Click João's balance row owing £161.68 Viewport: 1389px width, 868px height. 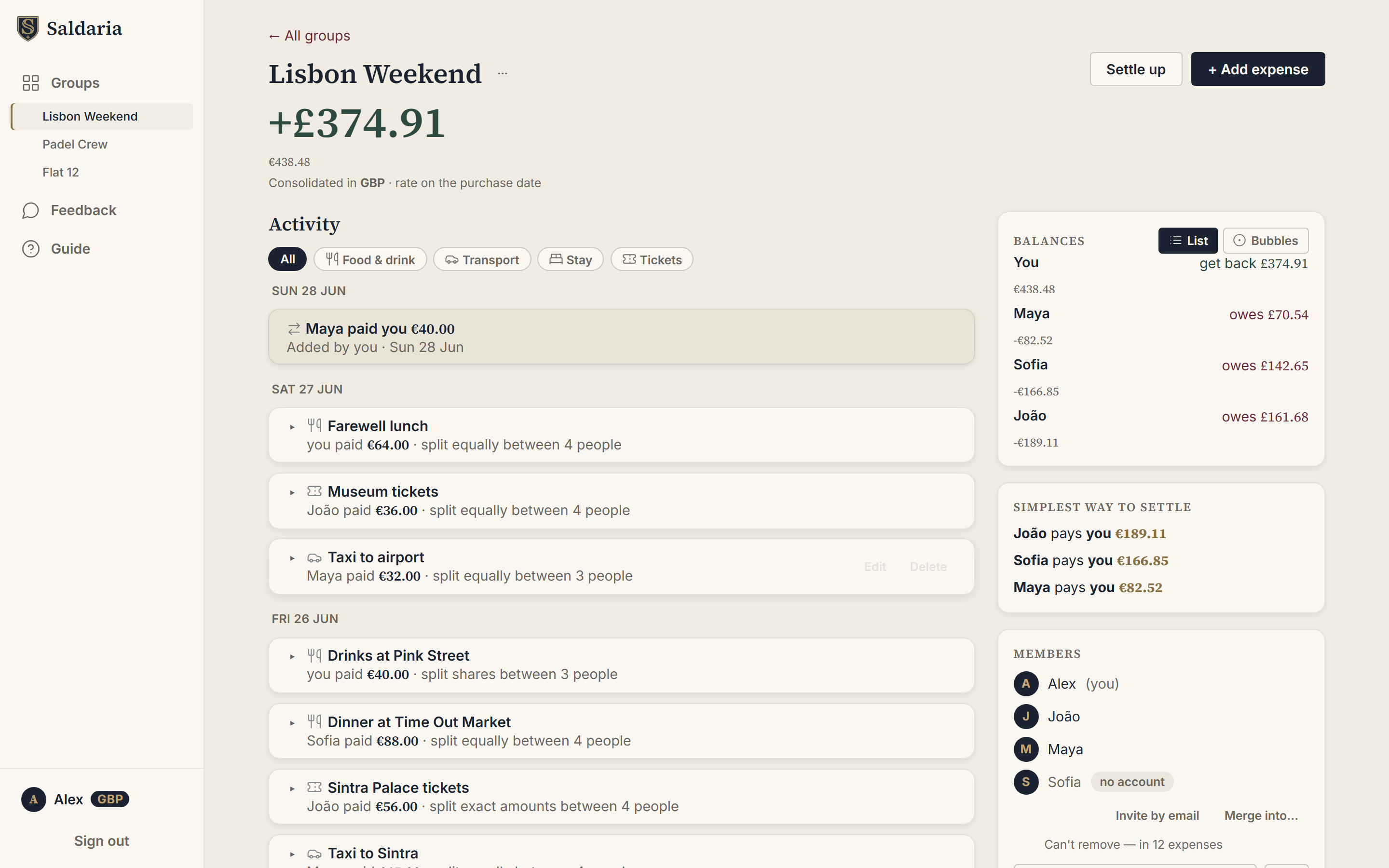pos(1160,428)
